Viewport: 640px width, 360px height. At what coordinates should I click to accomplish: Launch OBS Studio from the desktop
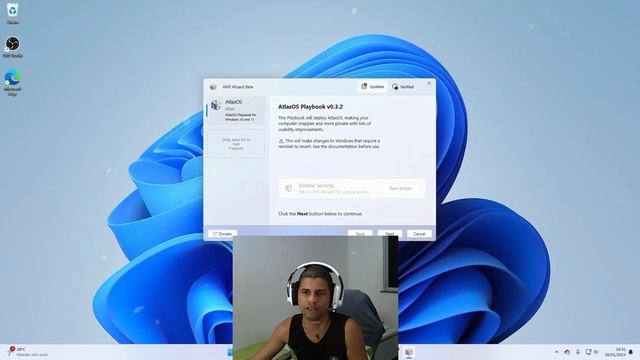pyautogui.click(x=13, y=47)
